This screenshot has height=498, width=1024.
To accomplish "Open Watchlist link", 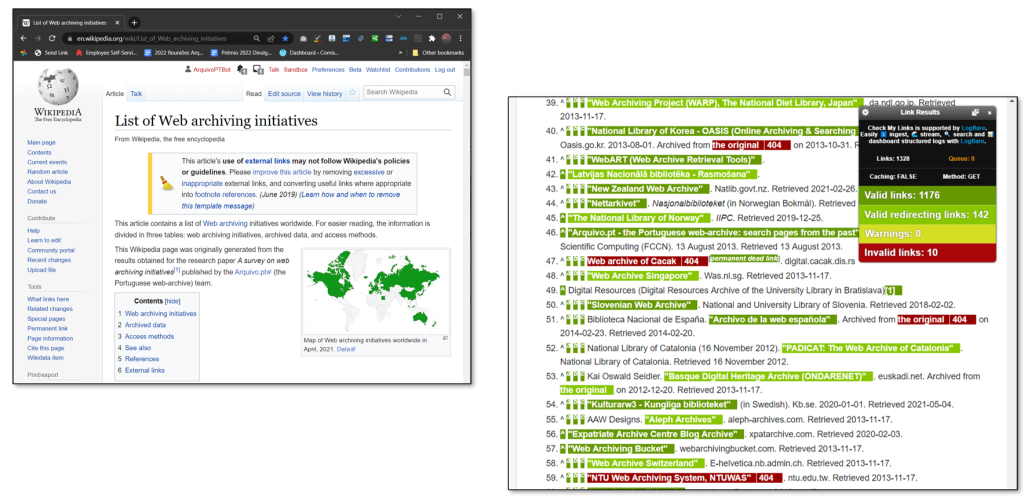I will click(378, 70).
